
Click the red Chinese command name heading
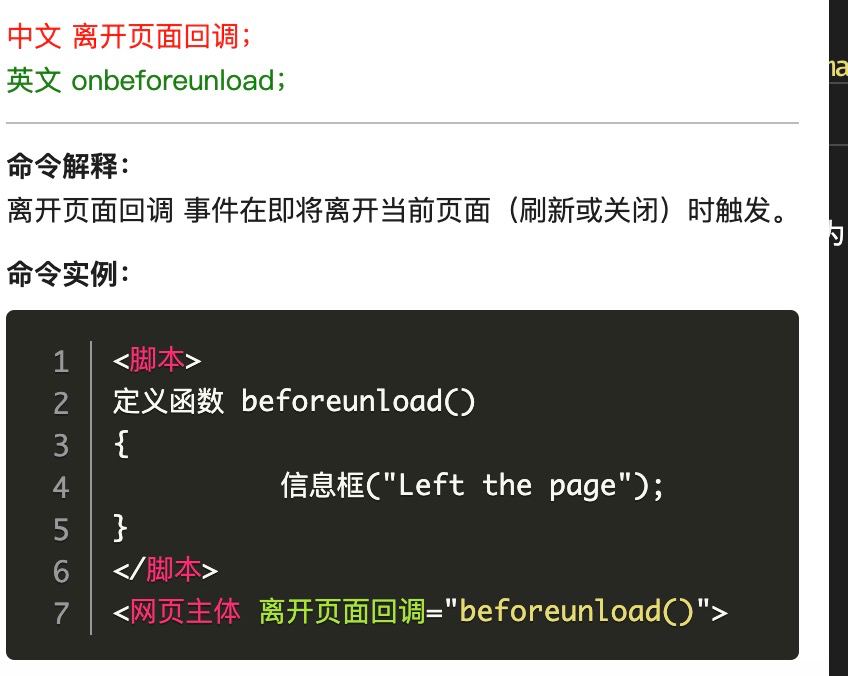[129, 37]
